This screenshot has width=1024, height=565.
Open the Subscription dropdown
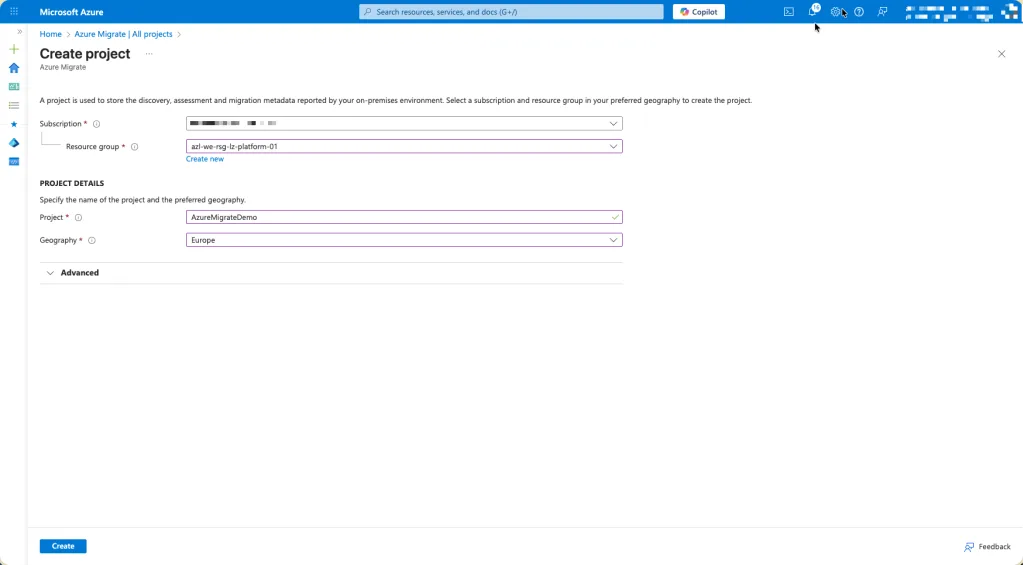404,124
